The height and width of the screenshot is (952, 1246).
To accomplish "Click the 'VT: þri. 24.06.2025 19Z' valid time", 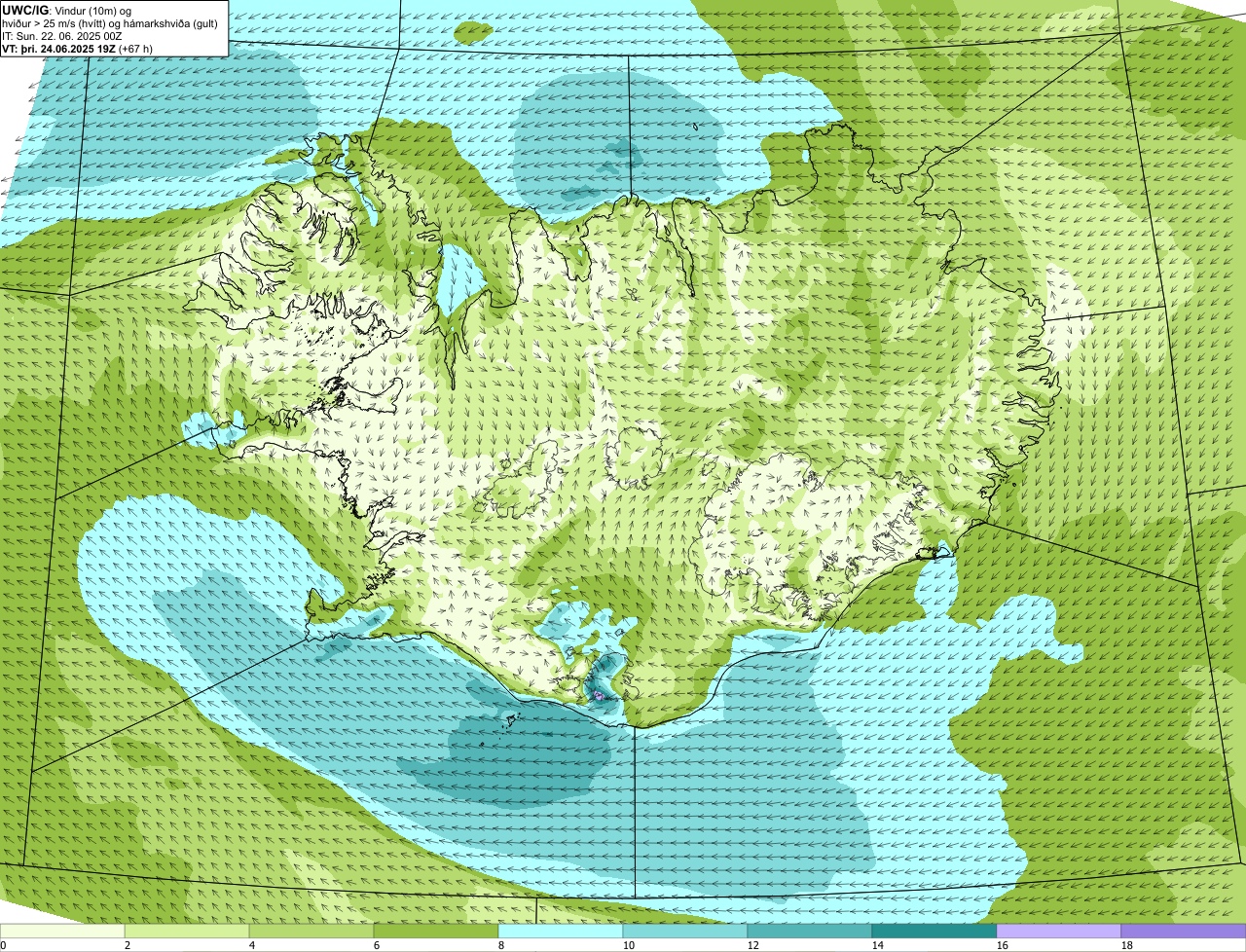I will [x=58, y=48].
